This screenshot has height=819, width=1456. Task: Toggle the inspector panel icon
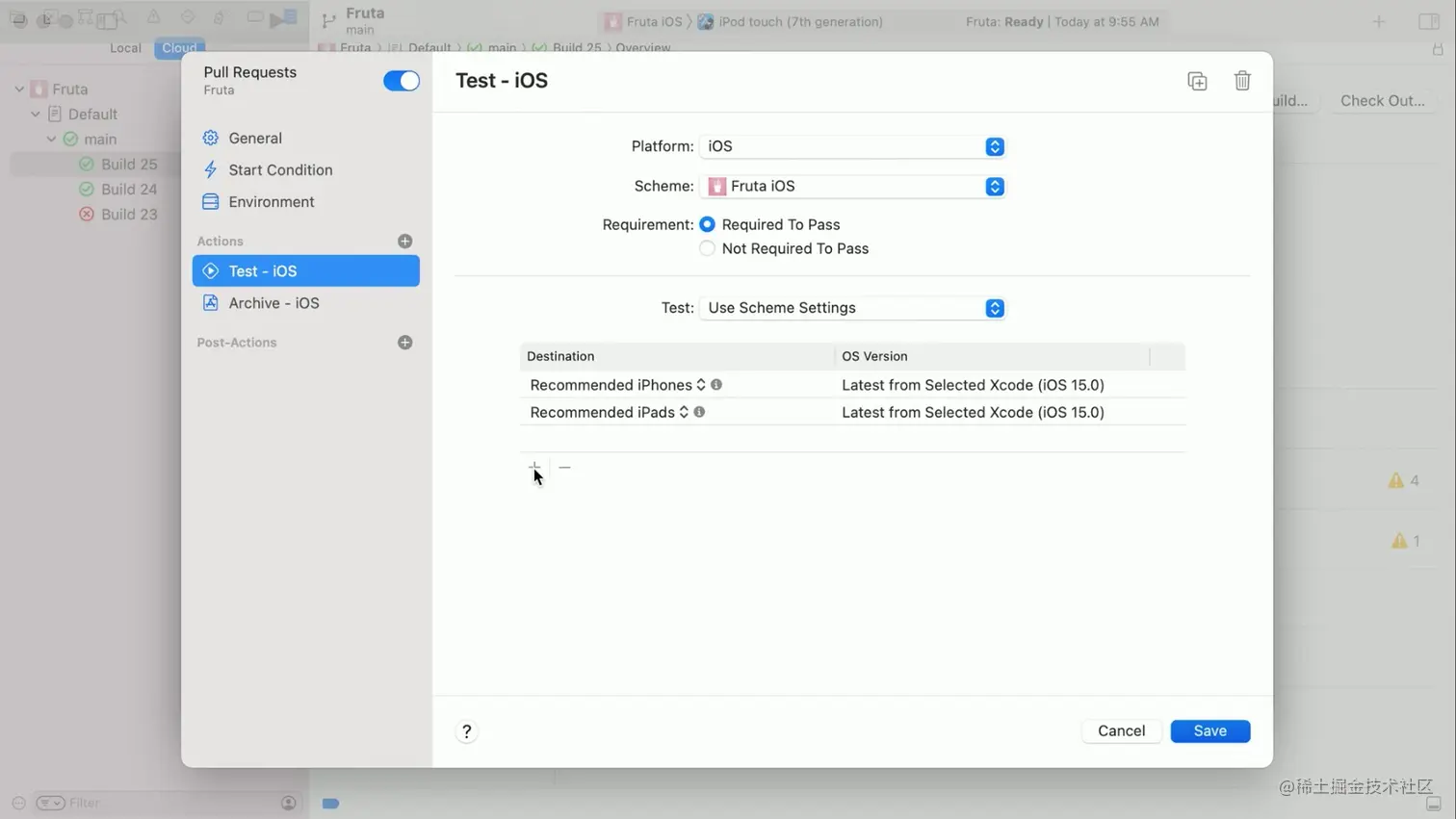1429,21
